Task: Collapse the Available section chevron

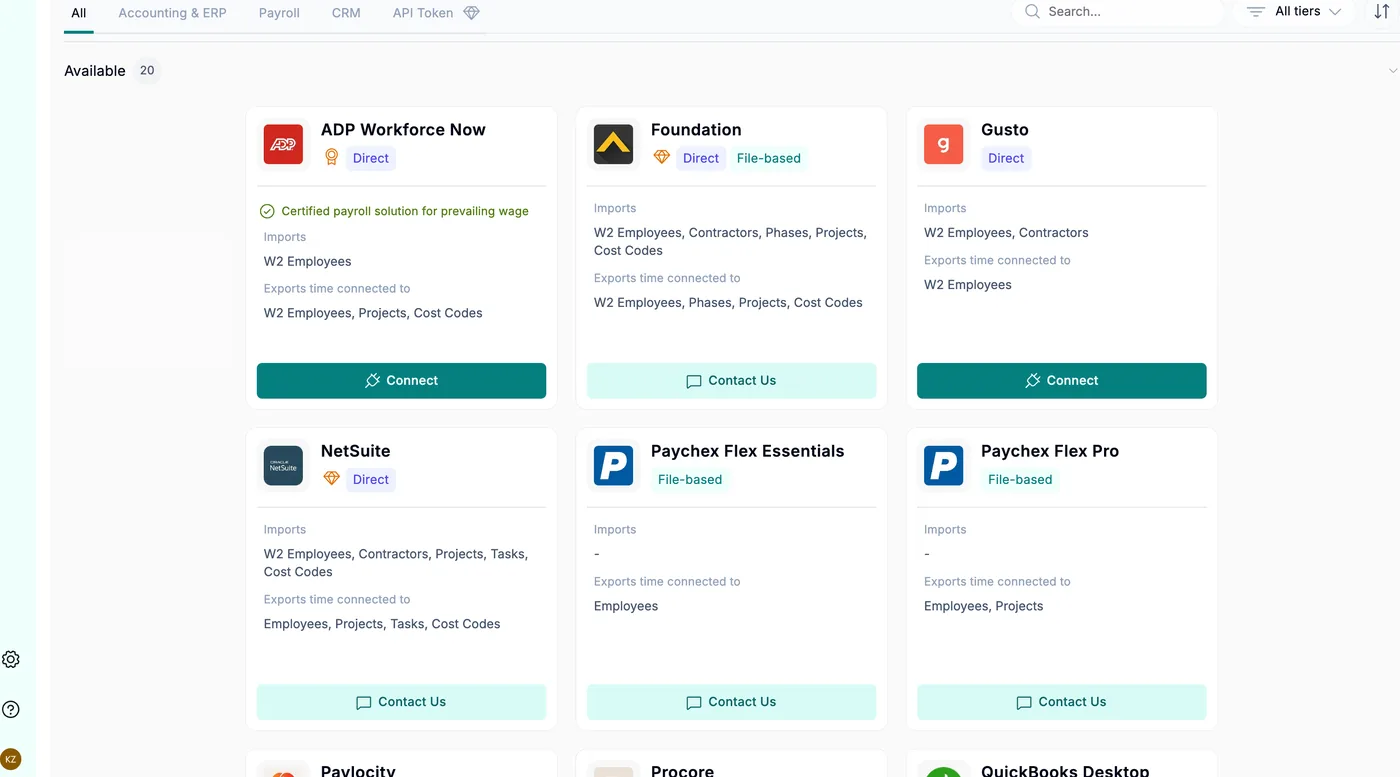Action: click(x=1393, y=71)
